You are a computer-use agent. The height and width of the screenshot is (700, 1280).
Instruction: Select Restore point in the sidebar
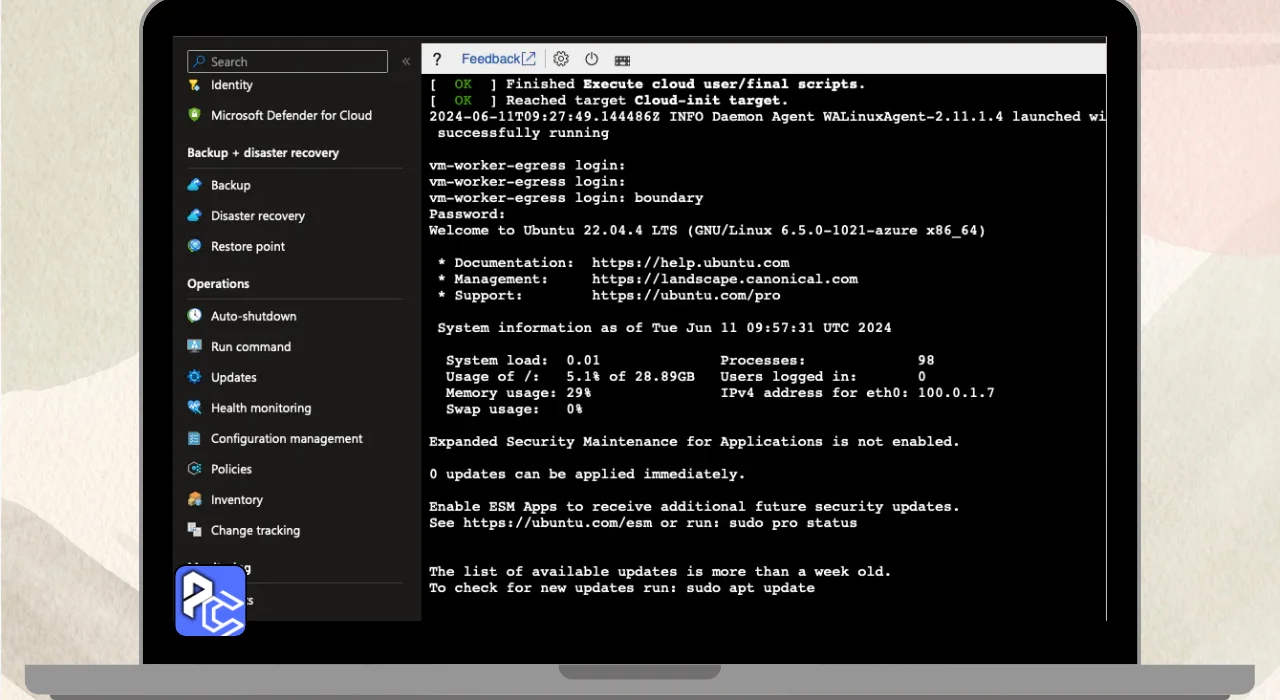tap(247, 247)
